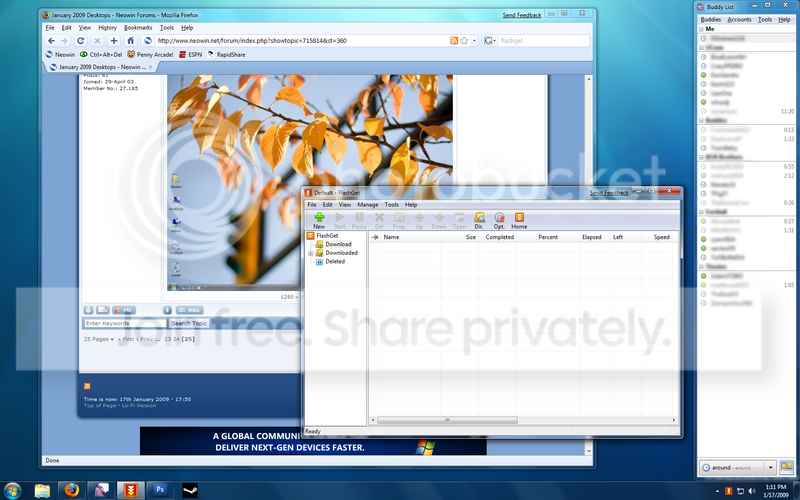The image size is (800, 500).
Task: Click the Speed column header in FlashGet
Action: [661, 237]
